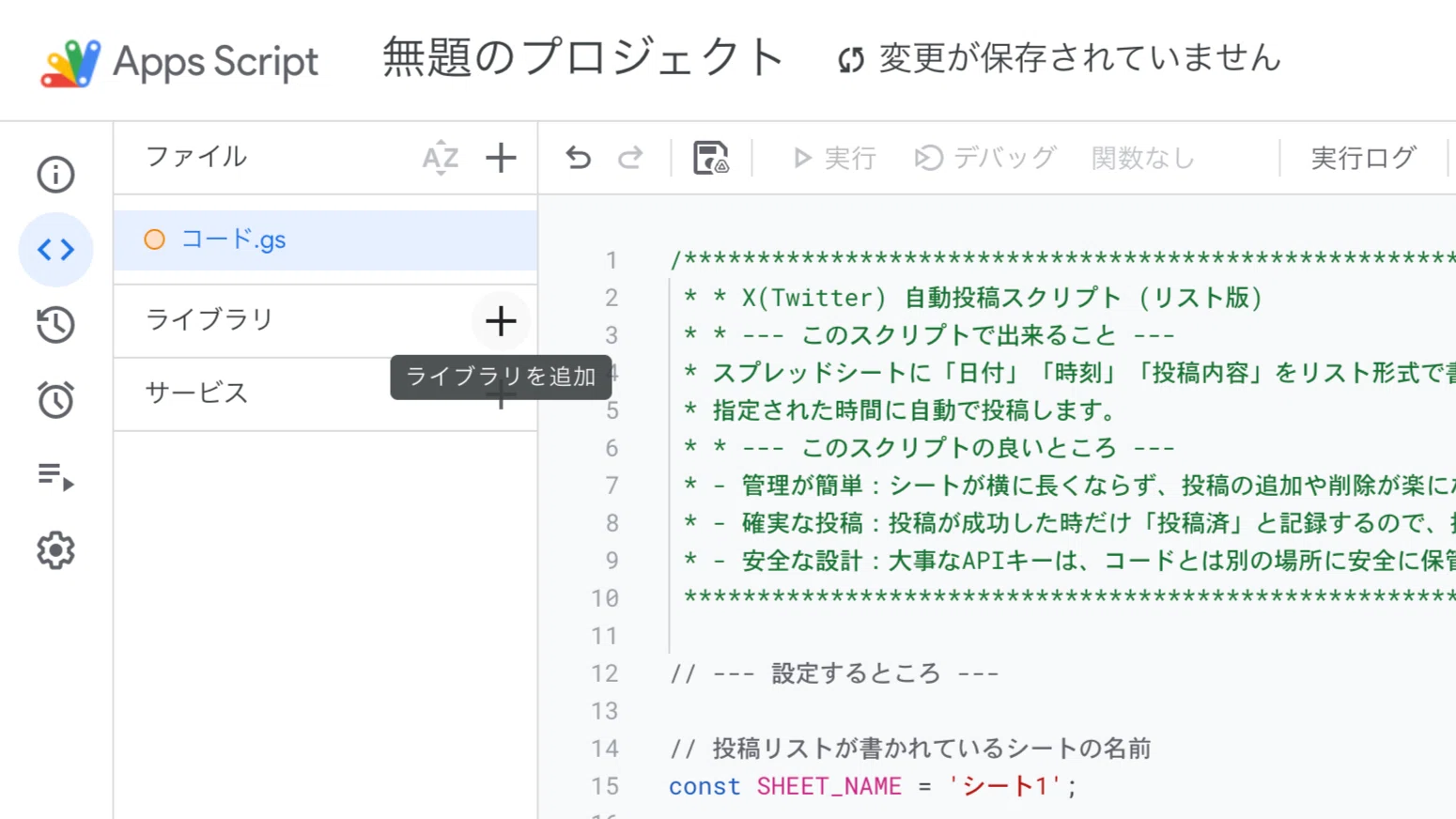Viewport: 1456px width, 819px height.
Task: Open the Overview info icon in sidebar
Action: 55,175
